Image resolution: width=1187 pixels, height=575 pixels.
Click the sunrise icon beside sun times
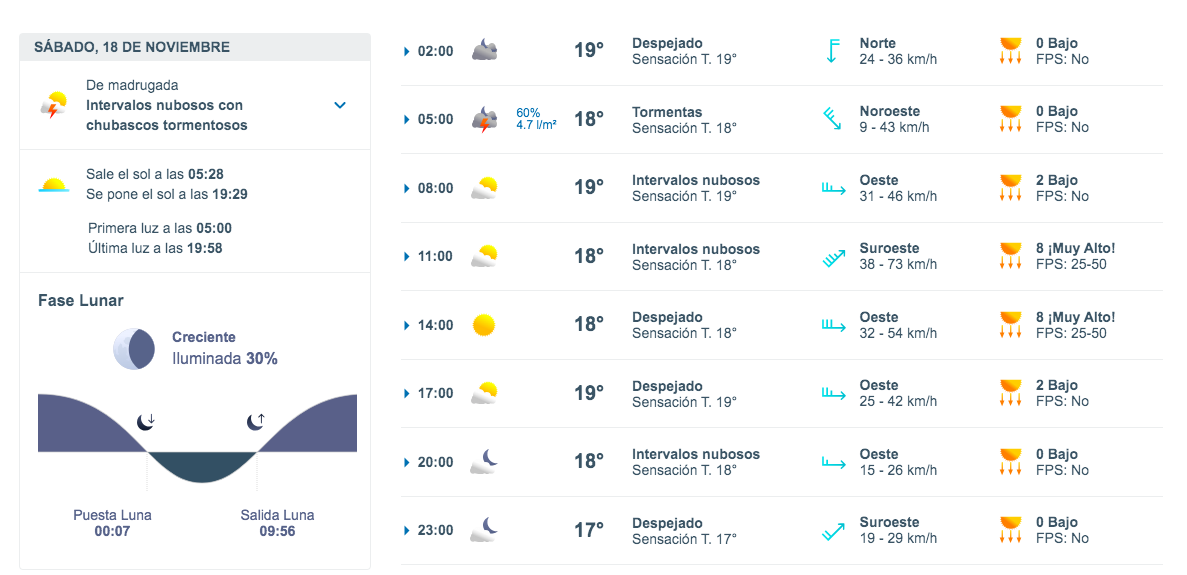click(54, 185)
